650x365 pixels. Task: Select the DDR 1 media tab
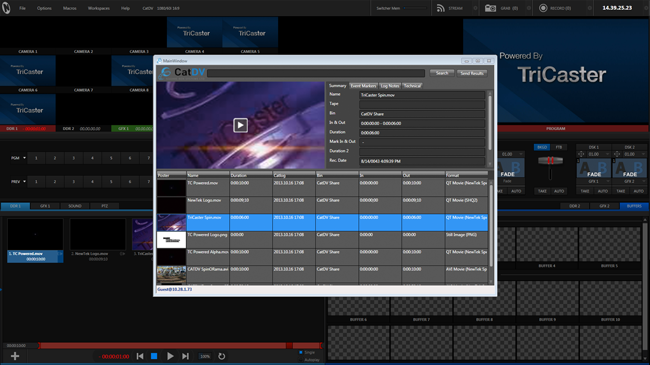(15, 206)
